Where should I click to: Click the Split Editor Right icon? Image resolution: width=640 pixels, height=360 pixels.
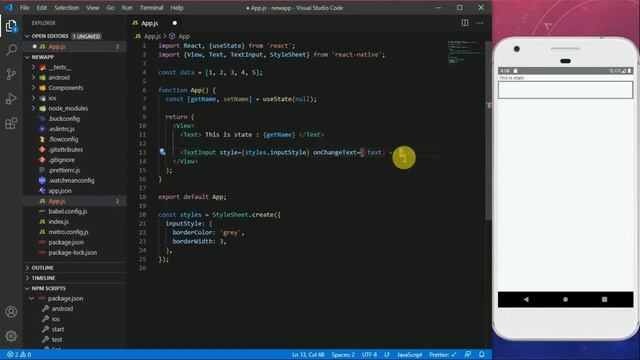[465, 23]
